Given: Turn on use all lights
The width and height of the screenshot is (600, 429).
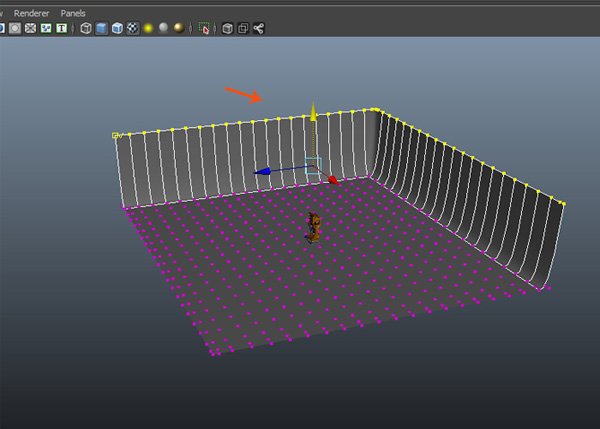Looking at the screenshot, I should (148, 28).
